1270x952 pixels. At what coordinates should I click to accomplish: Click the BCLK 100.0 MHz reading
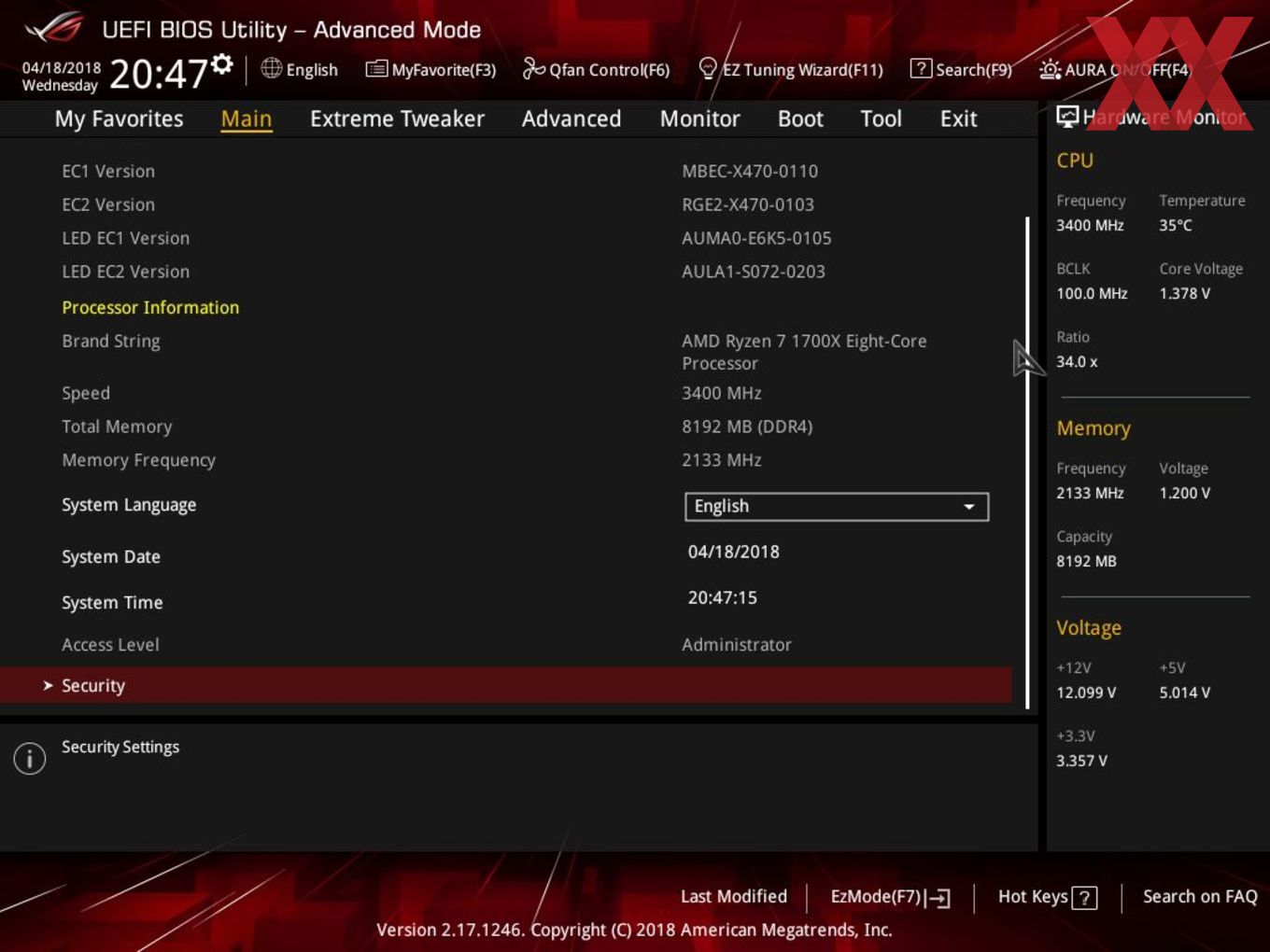1092,293
